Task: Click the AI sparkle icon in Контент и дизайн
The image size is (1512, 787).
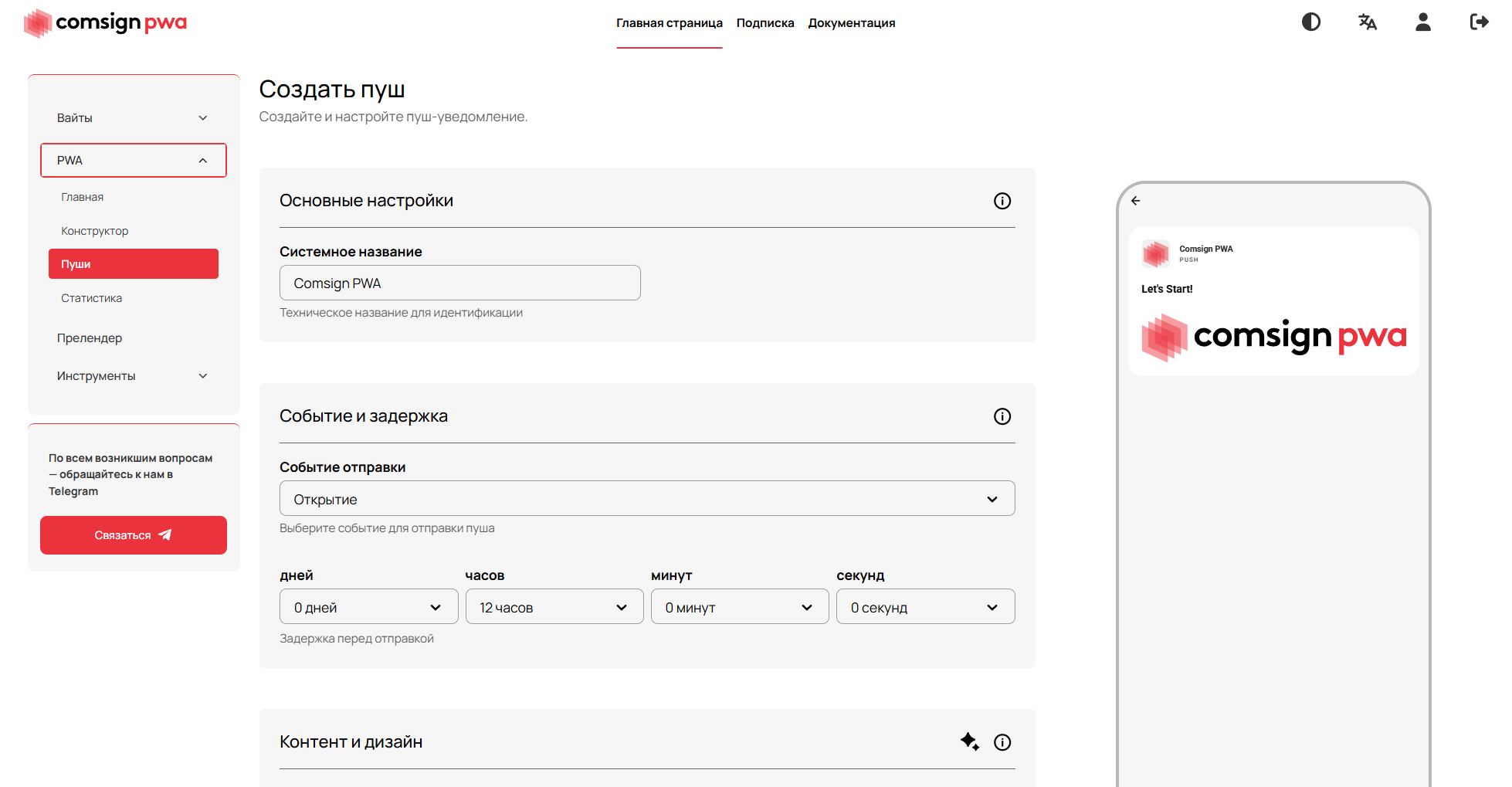Action: coord(970,741)
